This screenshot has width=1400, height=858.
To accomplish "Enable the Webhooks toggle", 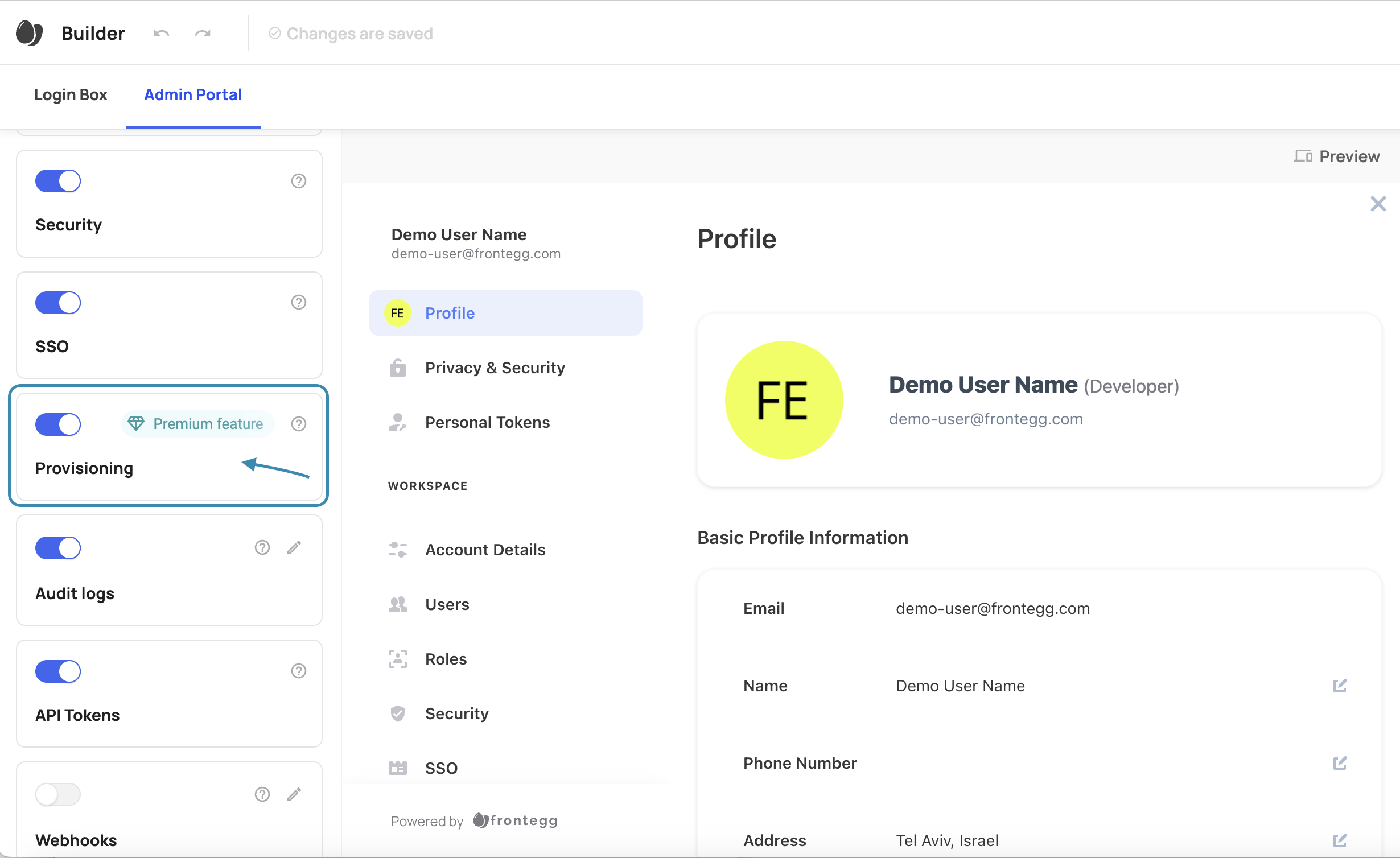I will [x=58, y=794].
